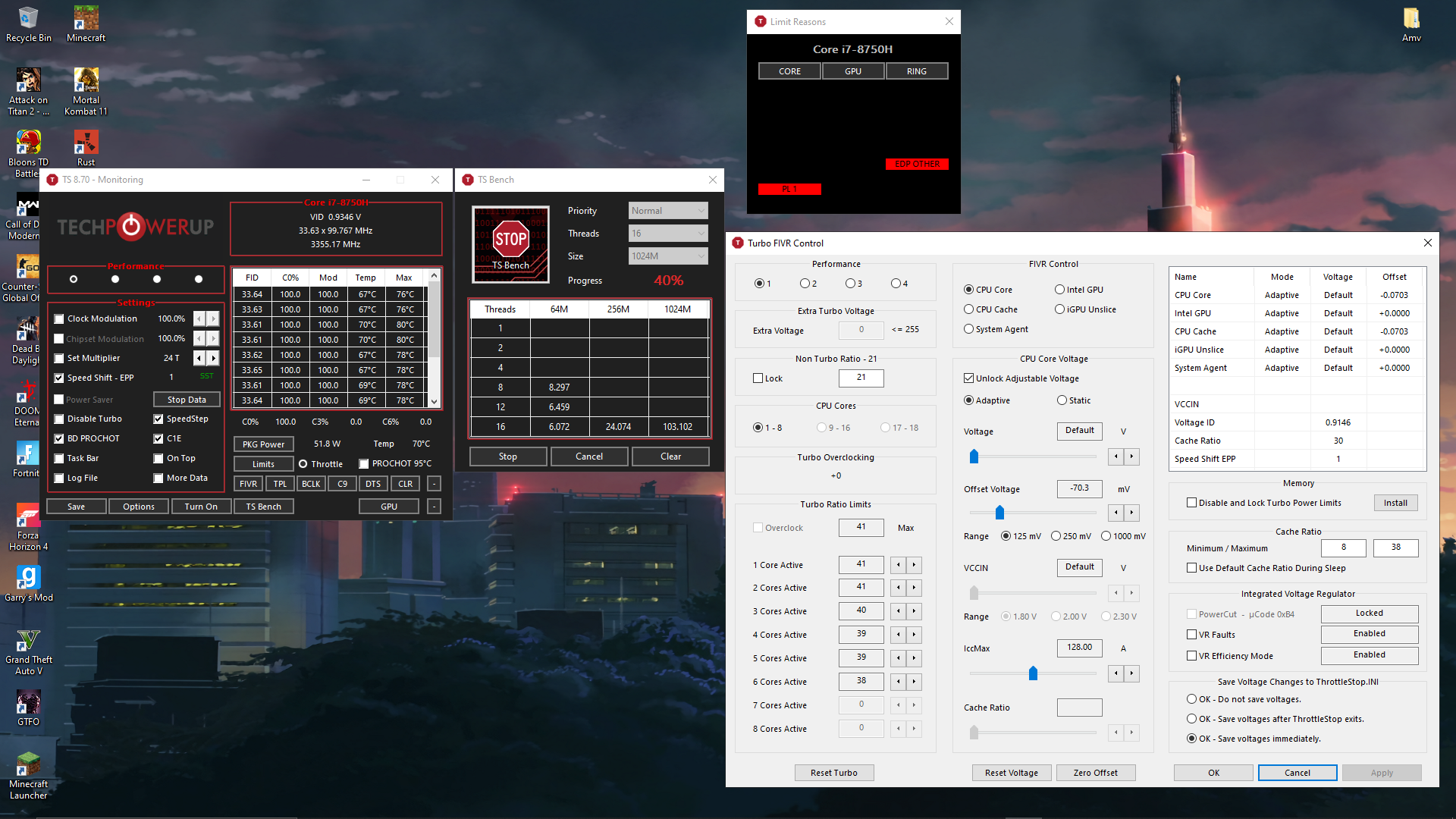Click Install button in Memory section
The height and width of the screenshot is (819, 1456).
pos(1395,503)
